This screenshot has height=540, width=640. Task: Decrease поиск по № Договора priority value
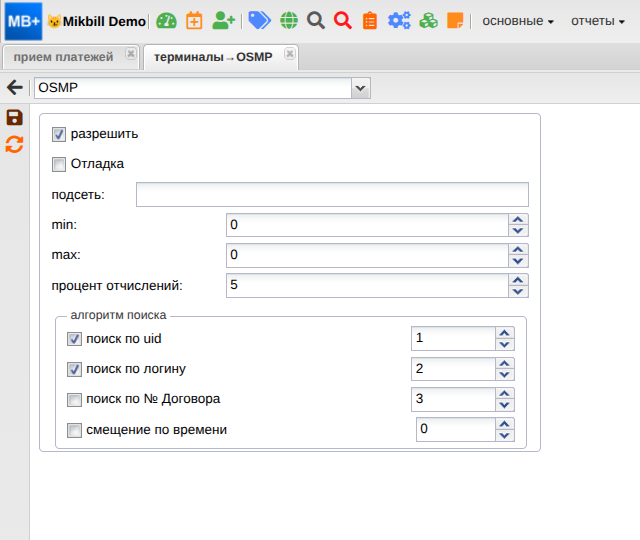tap(505, 405)
